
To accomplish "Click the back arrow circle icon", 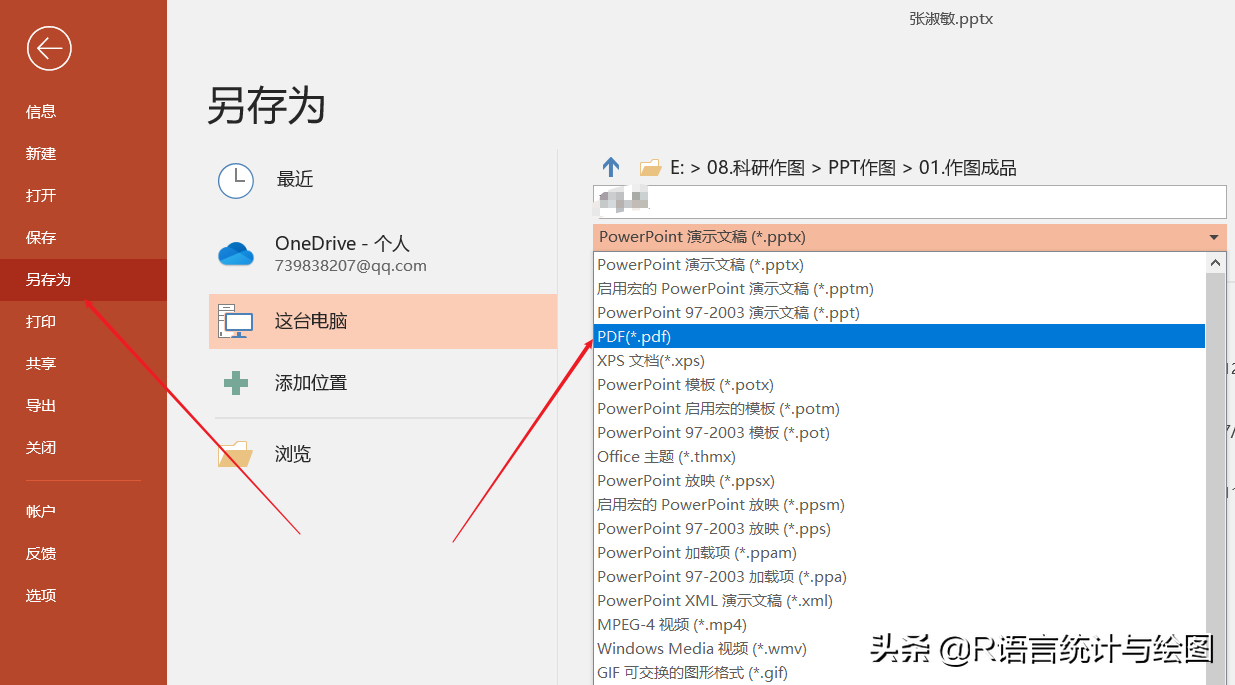I will tap(49, 48).
